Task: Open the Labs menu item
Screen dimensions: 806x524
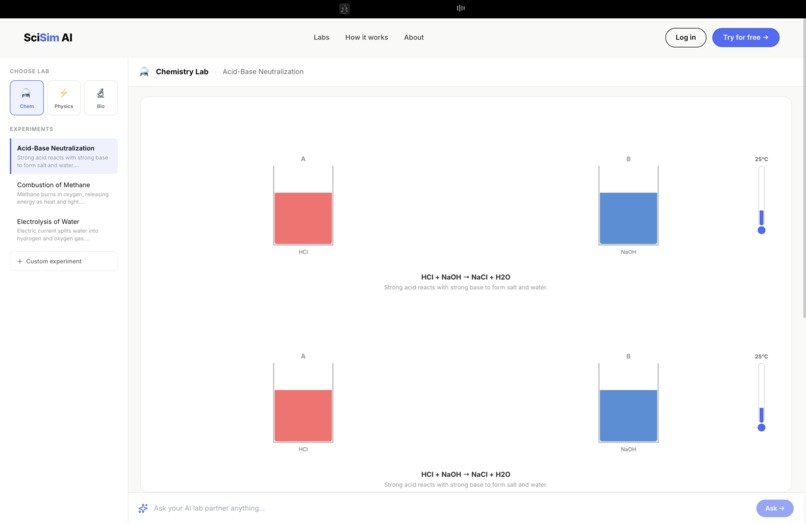Action: click(x=321, y=38)
